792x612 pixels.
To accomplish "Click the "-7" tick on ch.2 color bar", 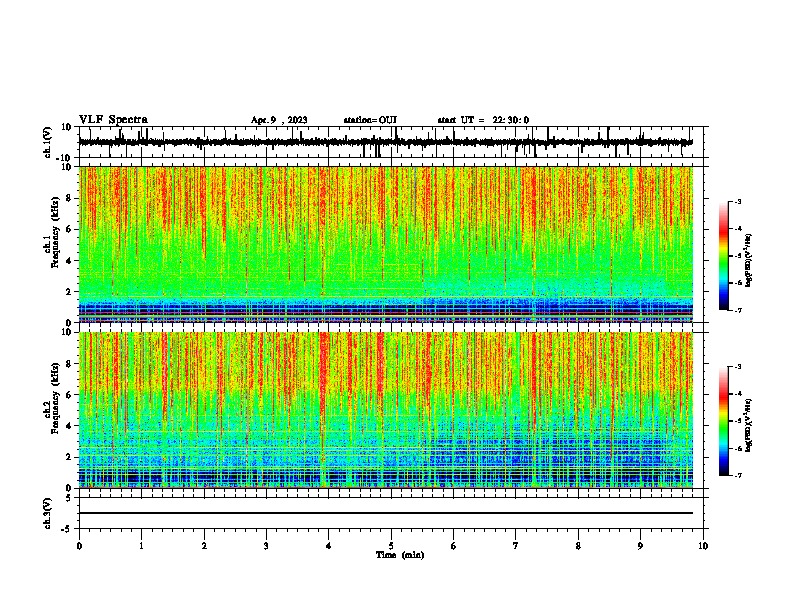I will pos(737,475).
